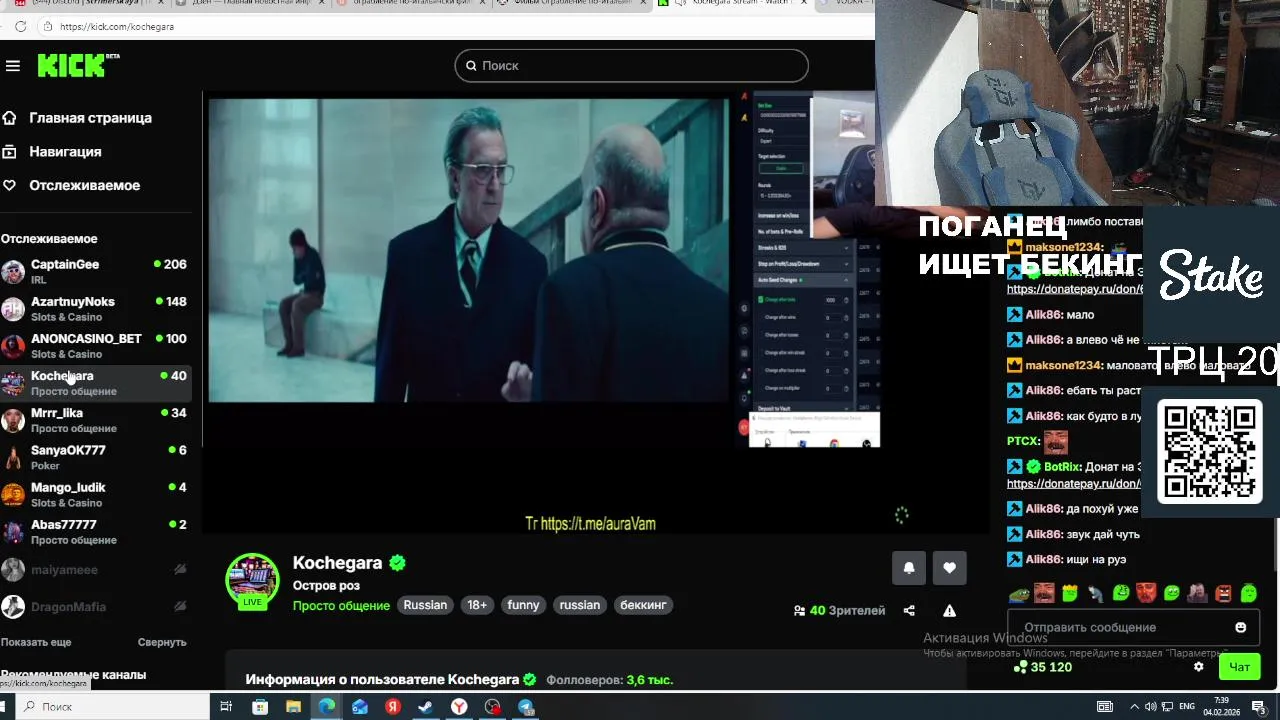The height and width of the screenshot is (720, 1280).
Task: Click the funny tag
Action: [x=523, y=605]
